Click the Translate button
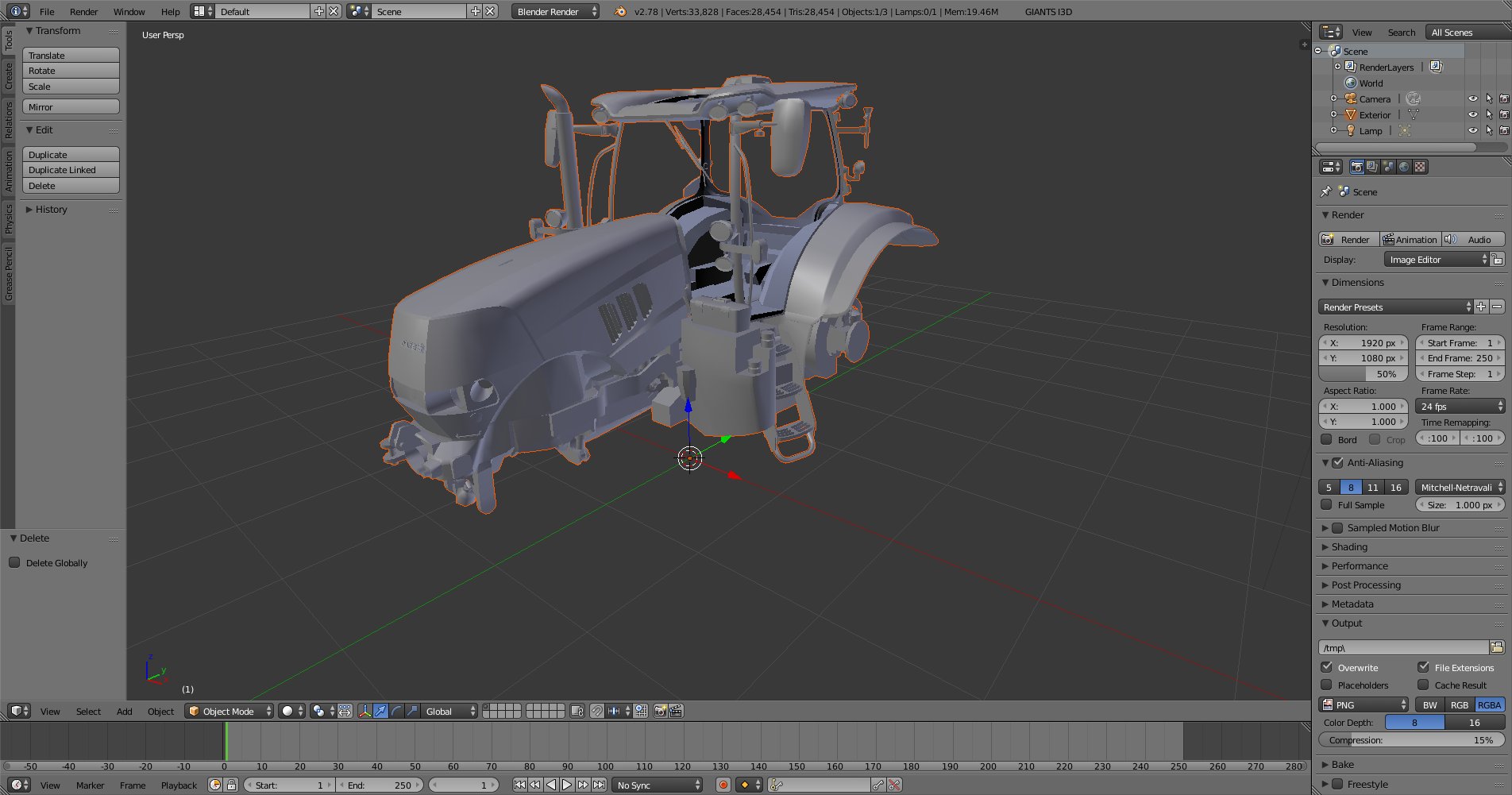 click(x=71, y=55)
